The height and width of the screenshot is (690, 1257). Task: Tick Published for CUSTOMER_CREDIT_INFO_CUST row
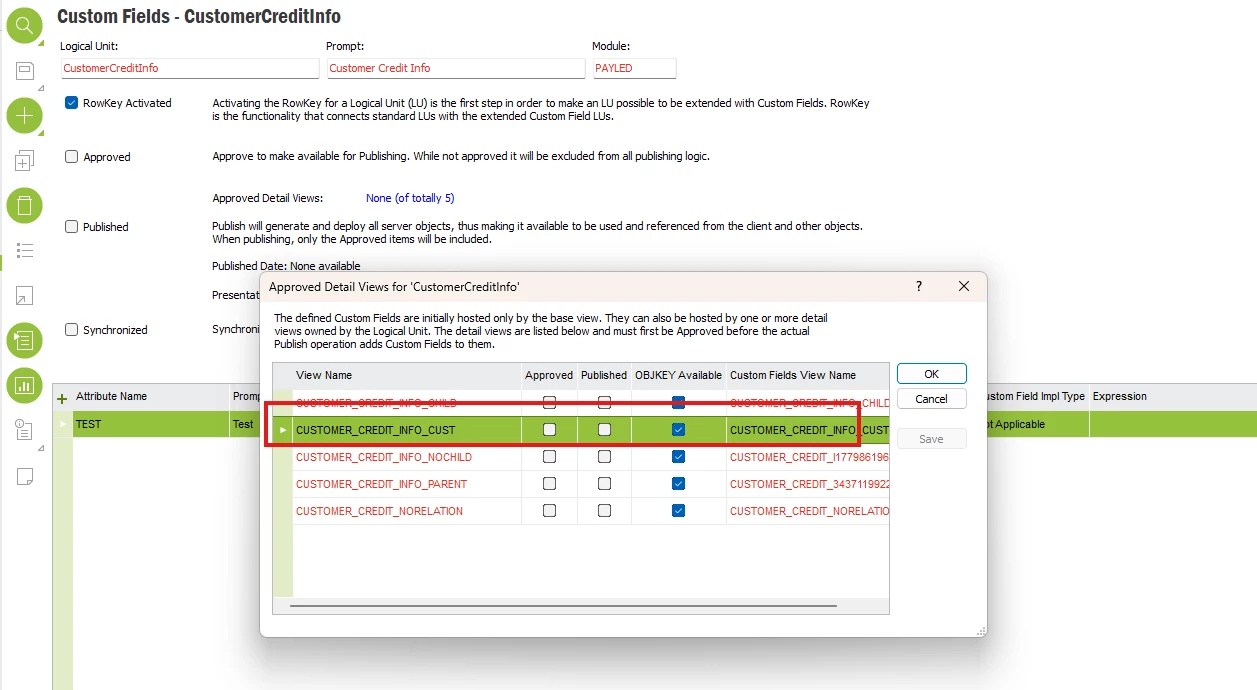pos(604,430)
